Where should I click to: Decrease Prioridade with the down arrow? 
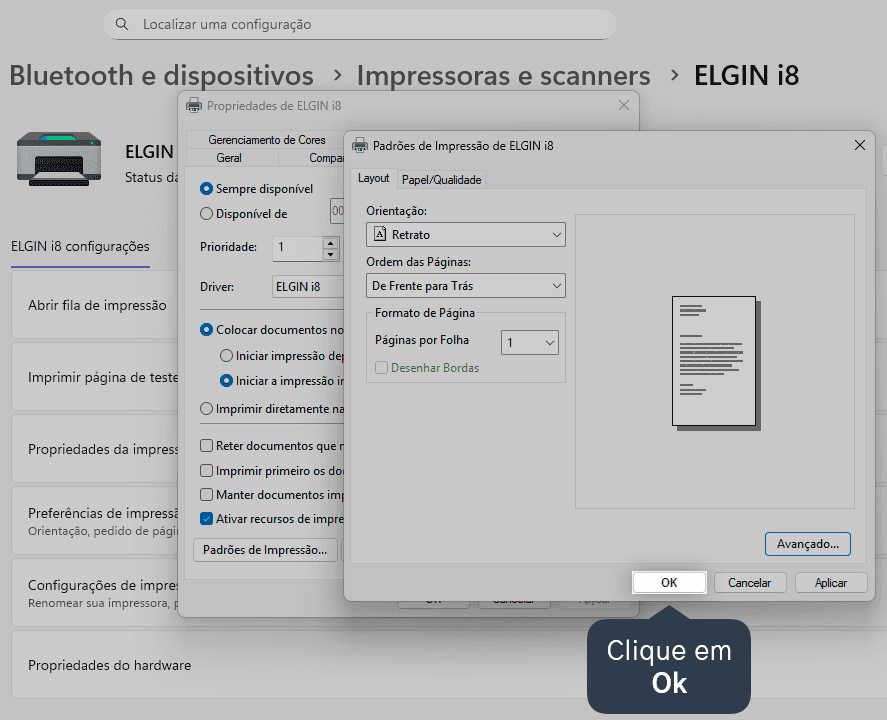click(x=330, y=255)
